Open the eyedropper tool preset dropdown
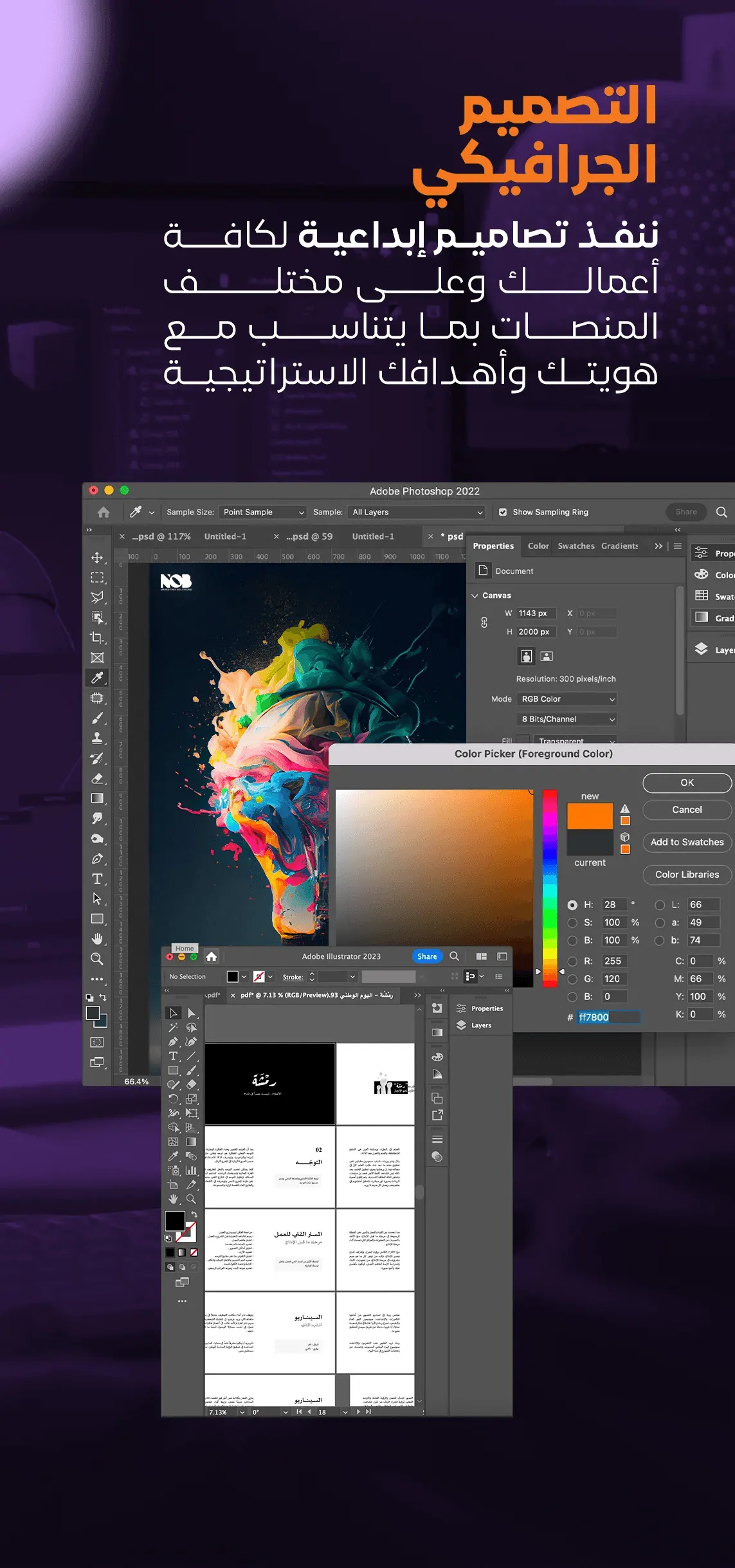 (x=152, y=513)
